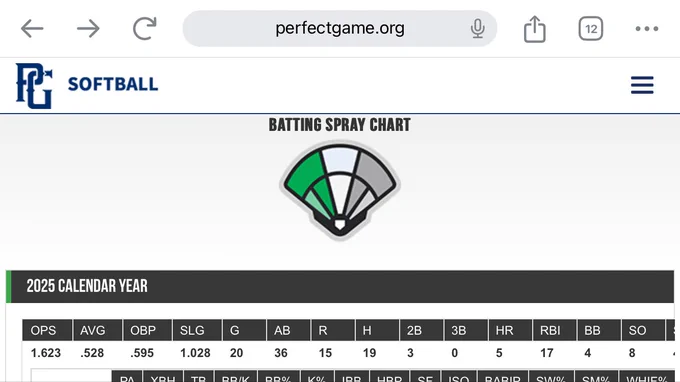Open the share sheet icon
Viewport: 680px width, 382px height.
pos(534,29)
